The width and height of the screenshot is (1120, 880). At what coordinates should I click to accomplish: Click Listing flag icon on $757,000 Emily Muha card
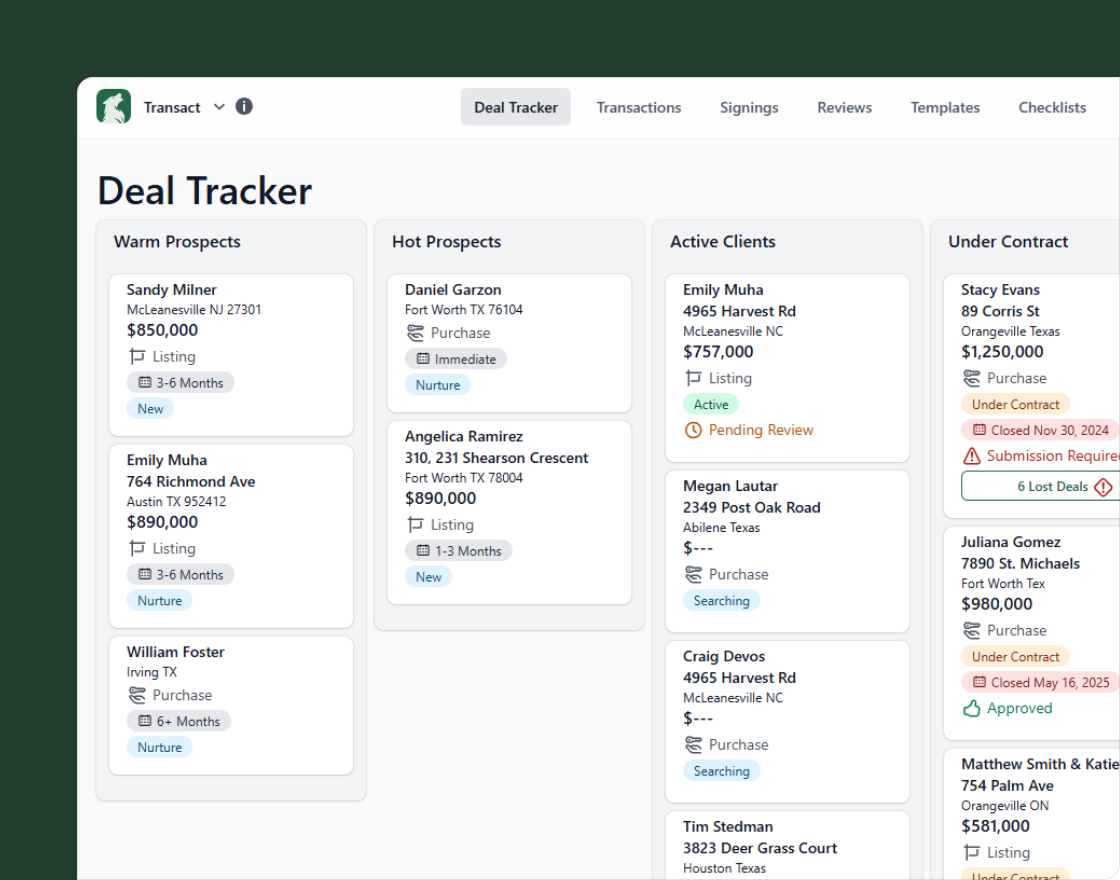[x=693, y=377]
